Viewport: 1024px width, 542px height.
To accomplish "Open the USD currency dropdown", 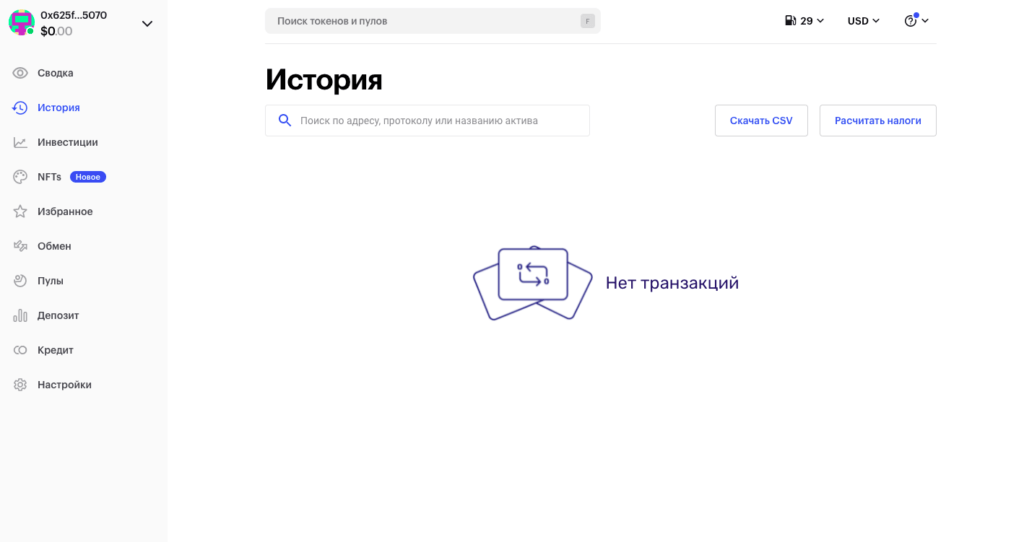I will tap(863, 21).
